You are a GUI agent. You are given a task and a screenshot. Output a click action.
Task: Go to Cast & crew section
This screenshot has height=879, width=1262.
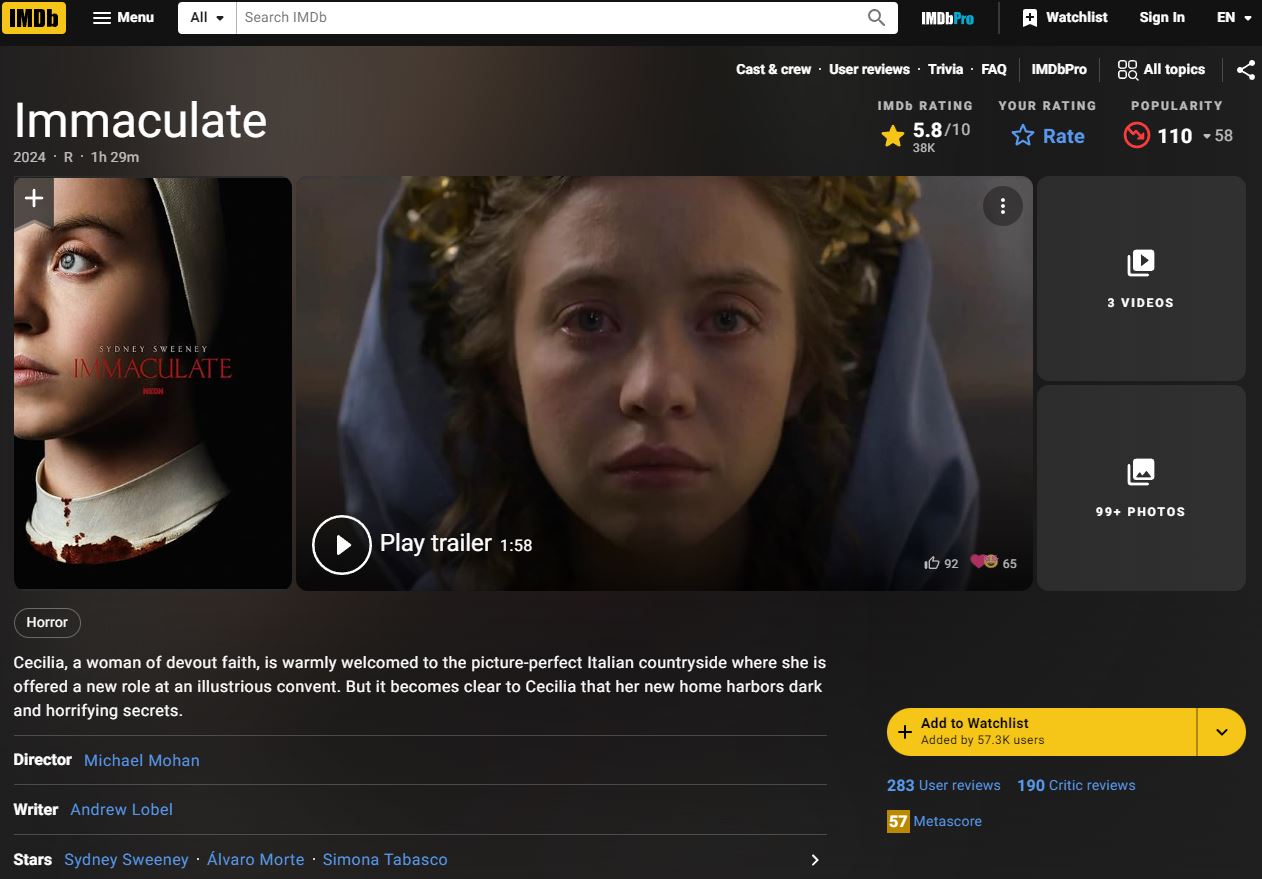click(773, 69)
